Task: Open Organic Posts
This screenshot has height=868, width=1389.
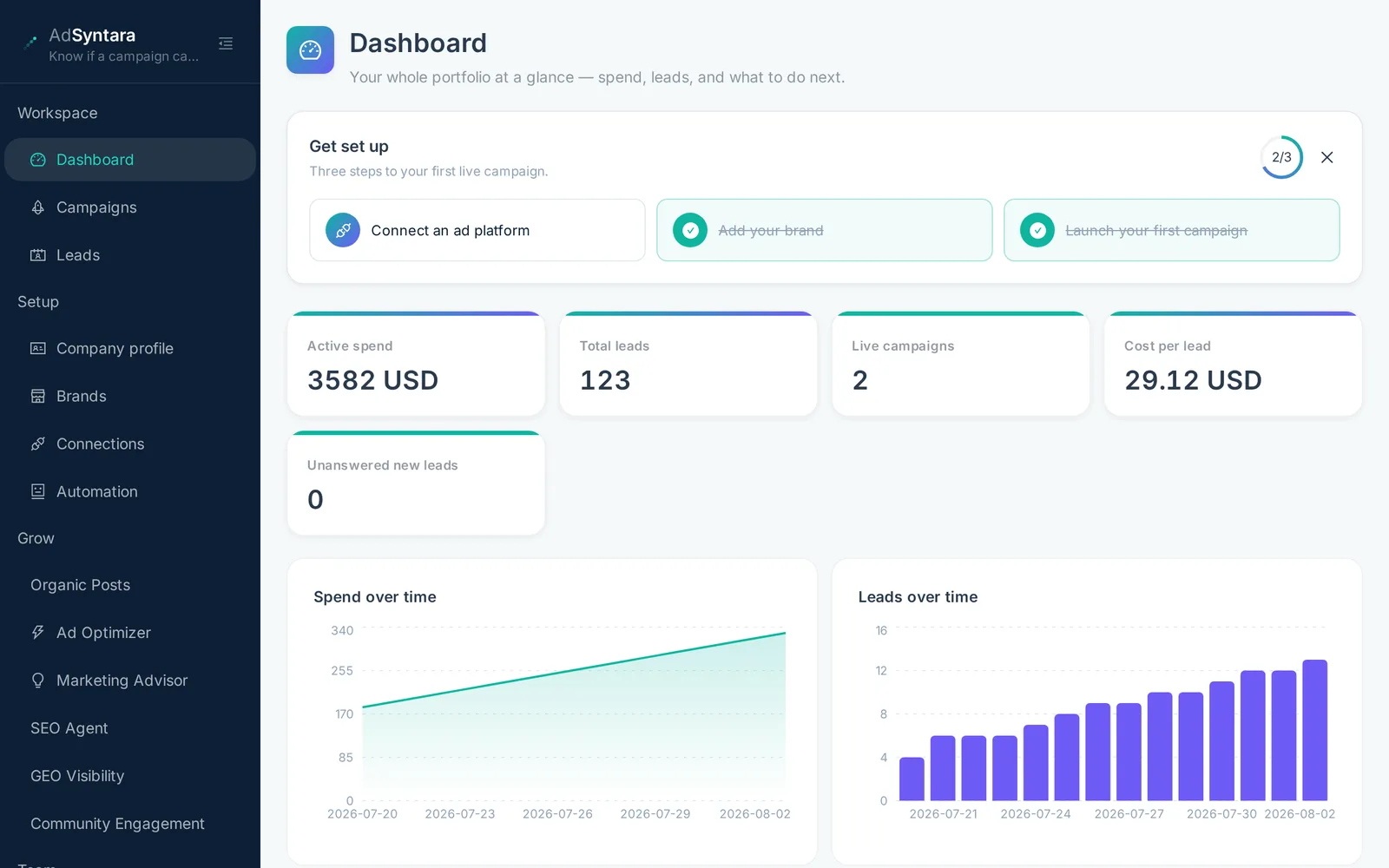Action: pyautogui.click(x=130, y=585)
